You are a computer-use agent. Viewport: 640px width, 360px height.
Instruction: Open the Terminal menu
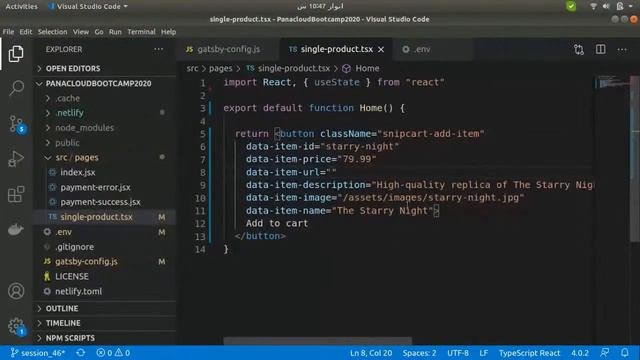[x=141, y=32]
